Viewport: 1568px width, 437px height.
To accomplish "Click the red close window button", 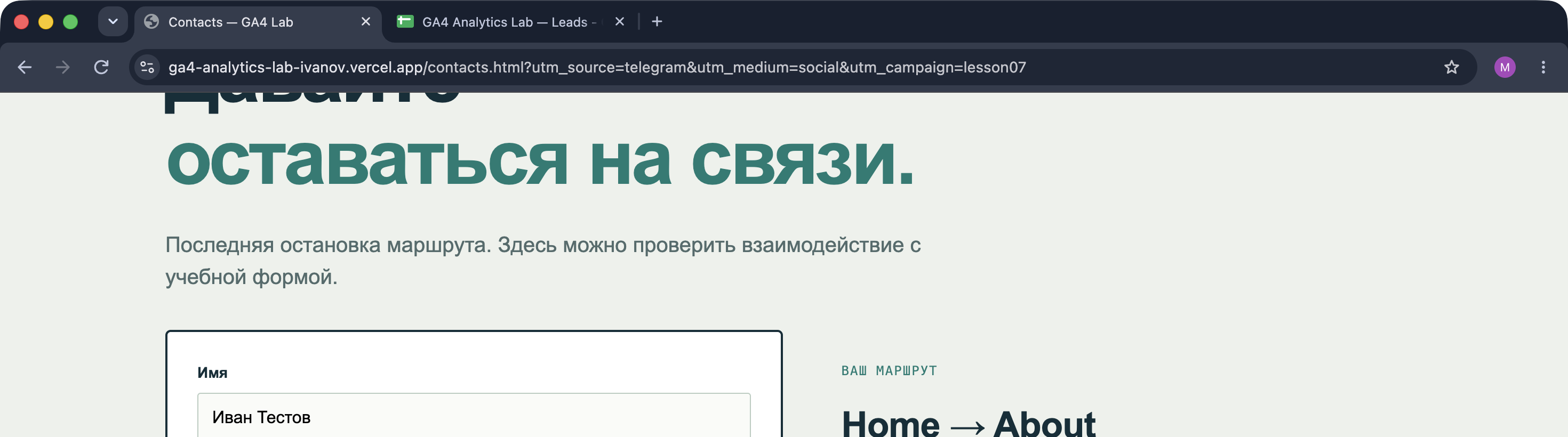I will click(x=21, y=22).
